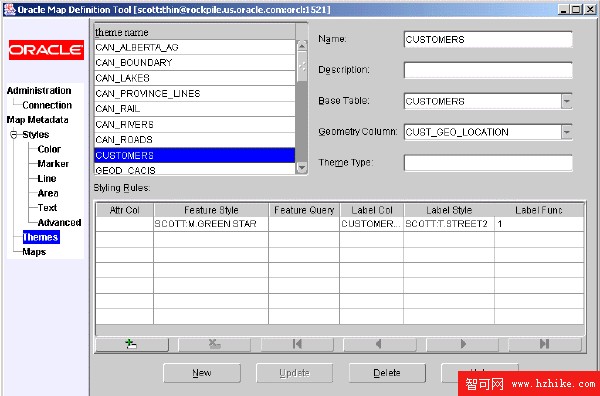This screenshot has height=396, width=600.
Task: Click the Label Func column header
Action: [x=539, y=210]
